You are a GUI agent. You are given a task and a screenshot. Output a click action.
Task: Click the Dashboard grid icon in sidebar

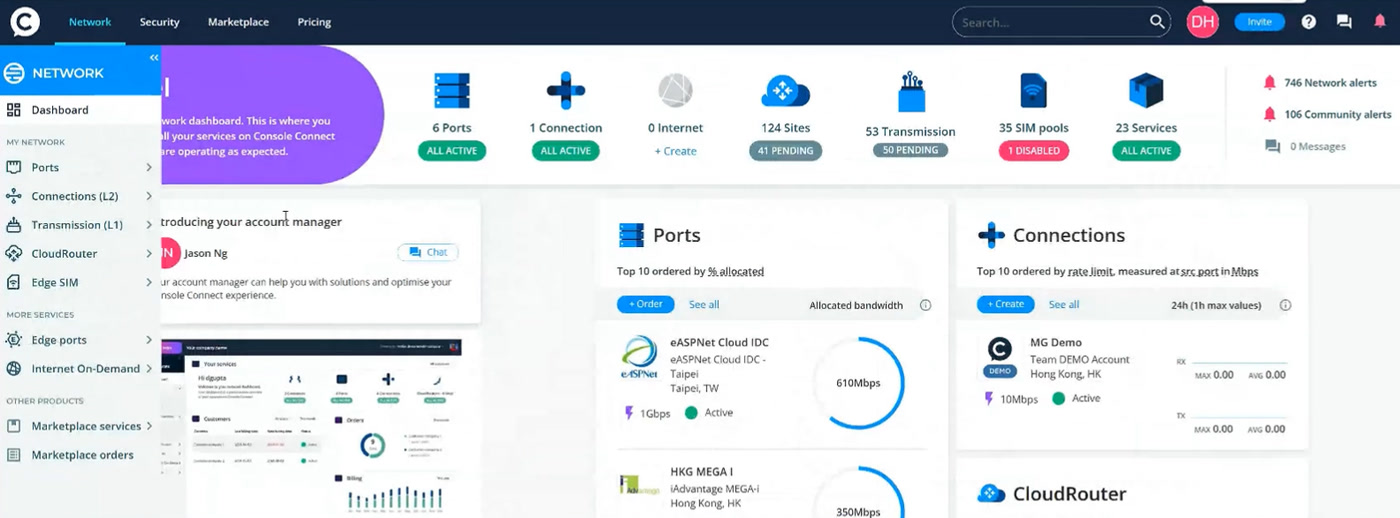coord(14,110)
